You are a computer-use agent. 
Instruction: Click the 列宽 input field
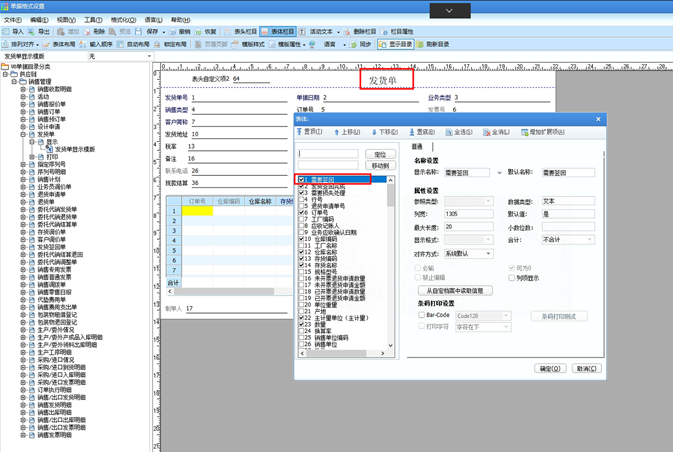coord(469,213)
